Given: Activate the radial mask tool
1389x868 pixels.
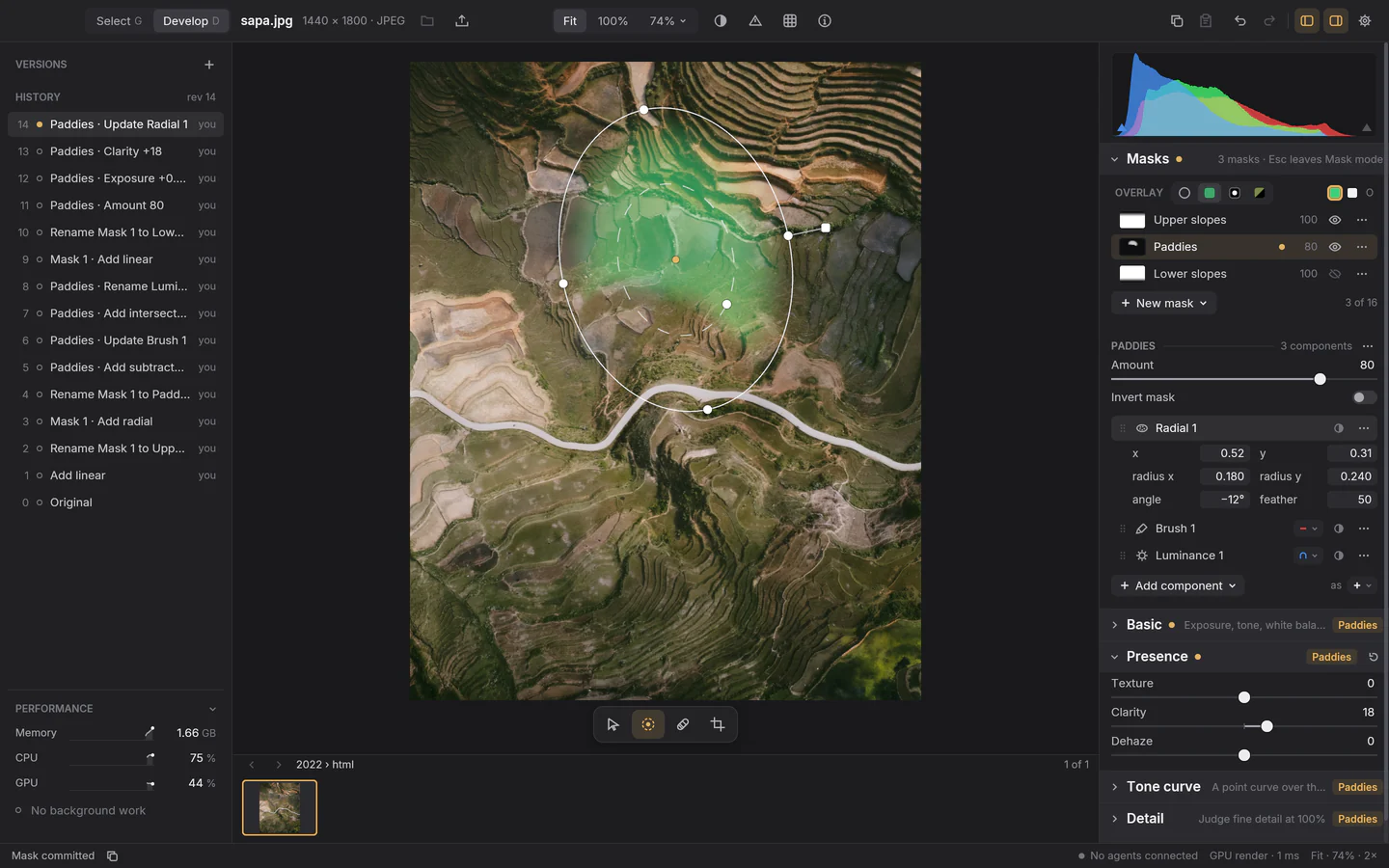Looking at the screenshot, I should (x=648, y=724).
